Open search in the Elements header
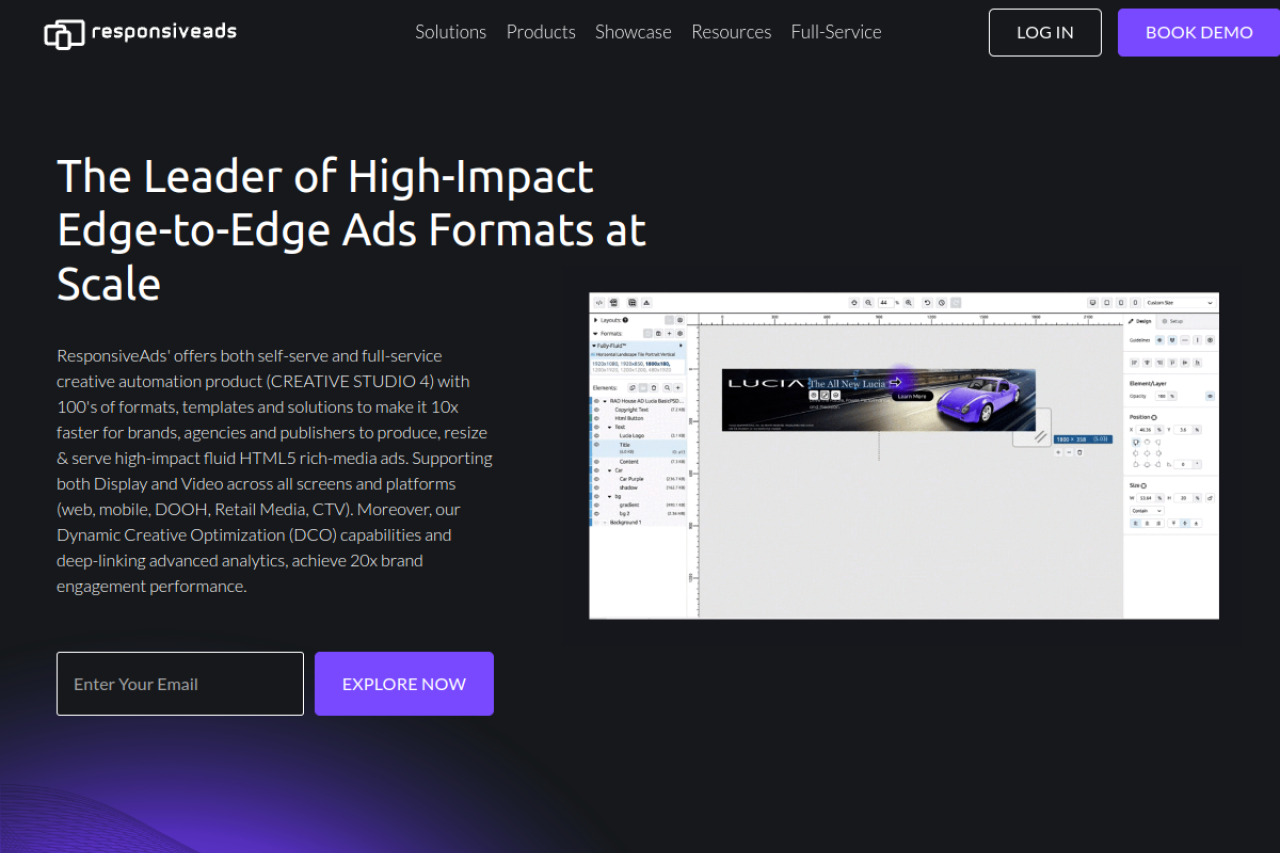Image resolution: width=1280 pixels, height=853 pixels. coord(667,387)
